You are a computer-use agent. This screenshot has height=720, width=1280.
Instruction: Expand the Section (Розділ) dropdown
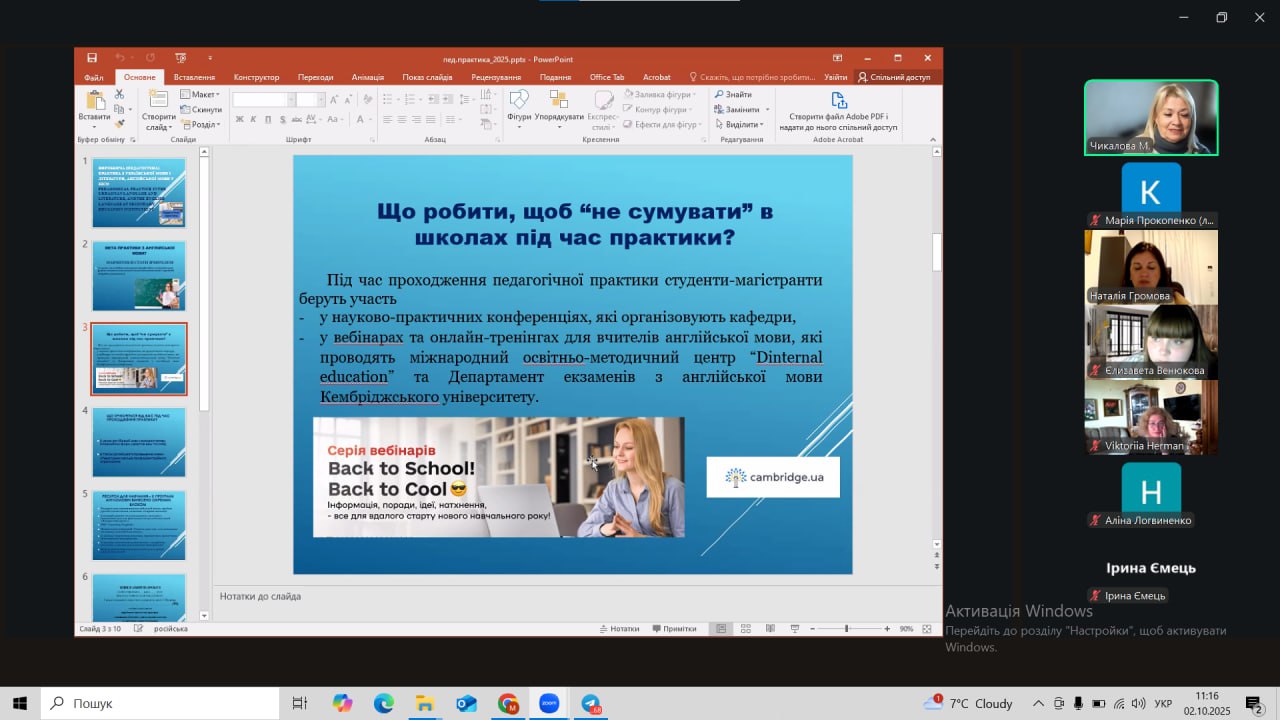pyautogui.click(x=204, y=125)
